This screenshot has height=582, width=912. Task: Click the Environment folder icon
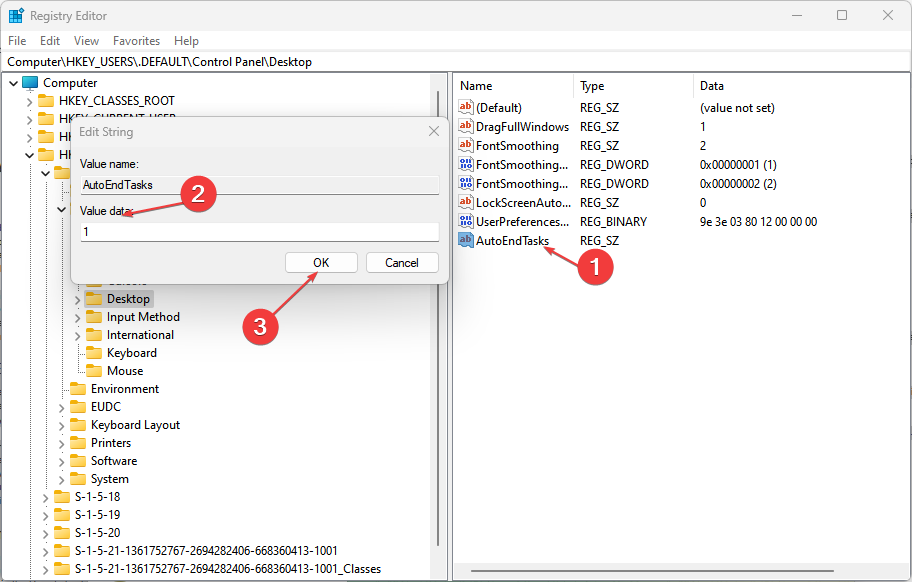(78, 389)
